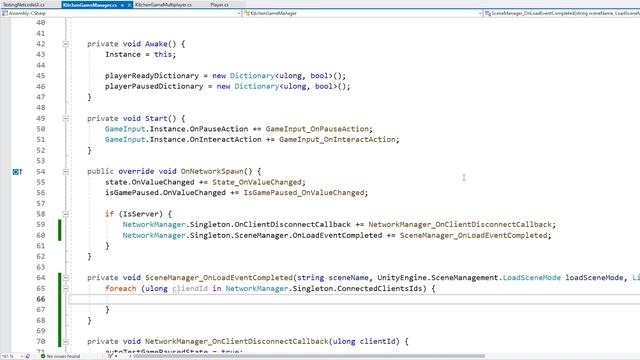Switch to the TestingNetcodeUI.cs tab
The image size is (640, 360).
click(x=24, y=5)
